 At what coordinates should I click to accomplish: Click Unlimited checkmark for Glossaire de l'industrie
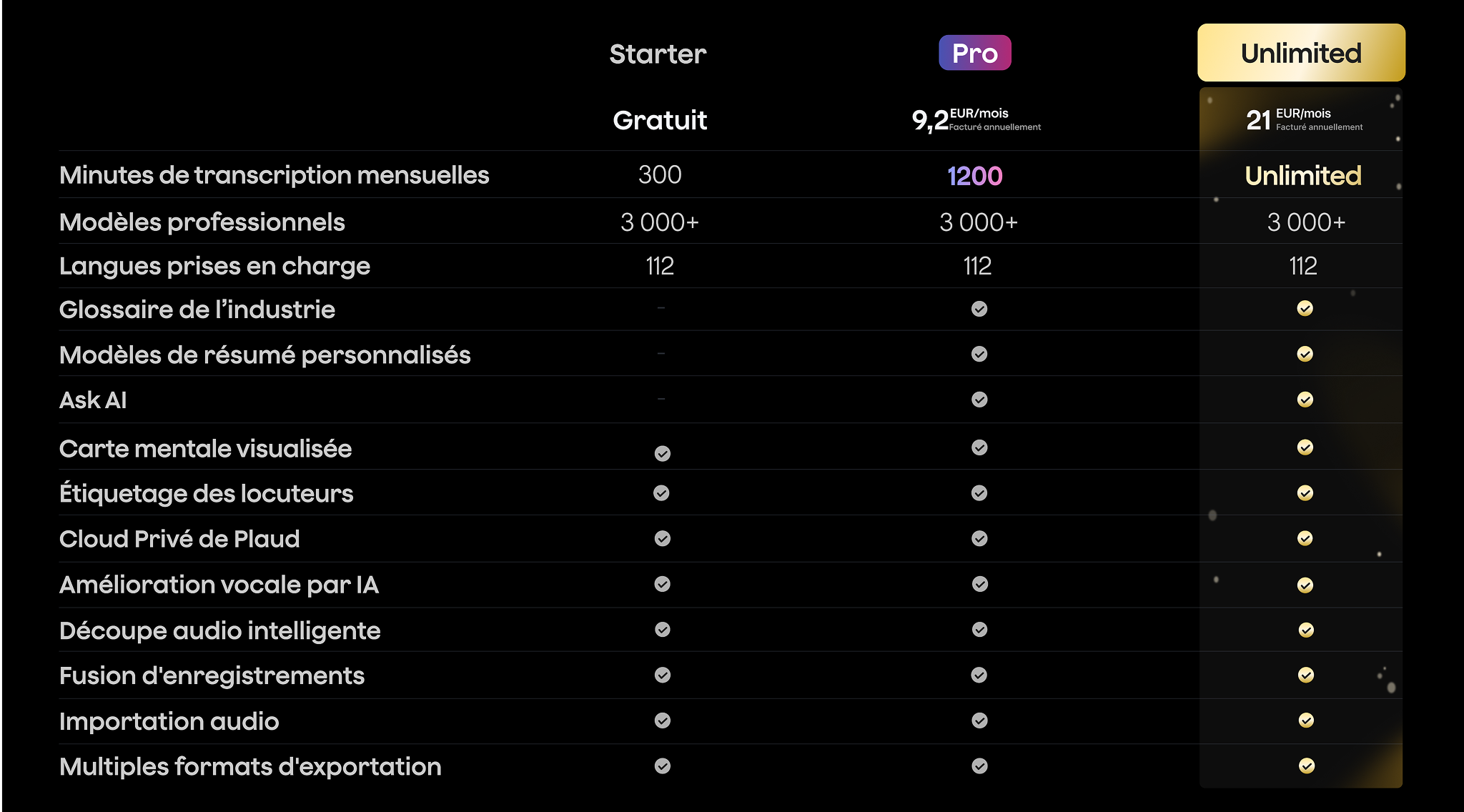point(1305,308)
